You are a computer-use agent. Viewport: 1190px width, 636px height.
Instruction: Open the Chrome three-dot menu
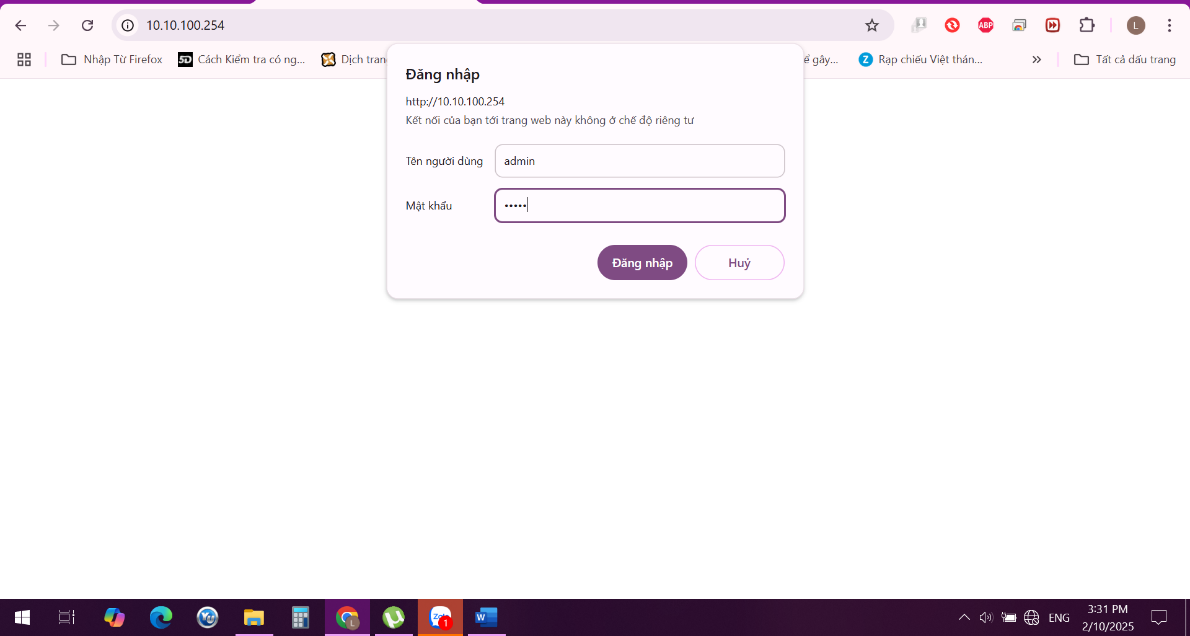click(x=1170, y=25)
